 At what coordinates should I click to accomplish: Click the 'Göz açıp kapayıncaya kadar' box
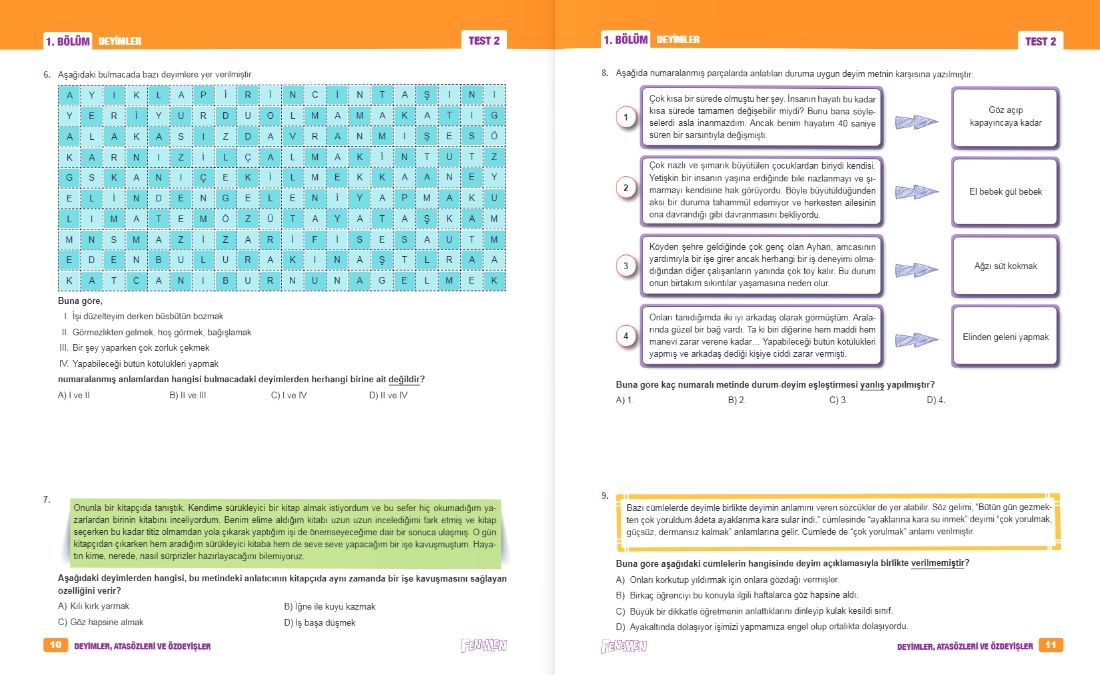(x=1005, y=117)
